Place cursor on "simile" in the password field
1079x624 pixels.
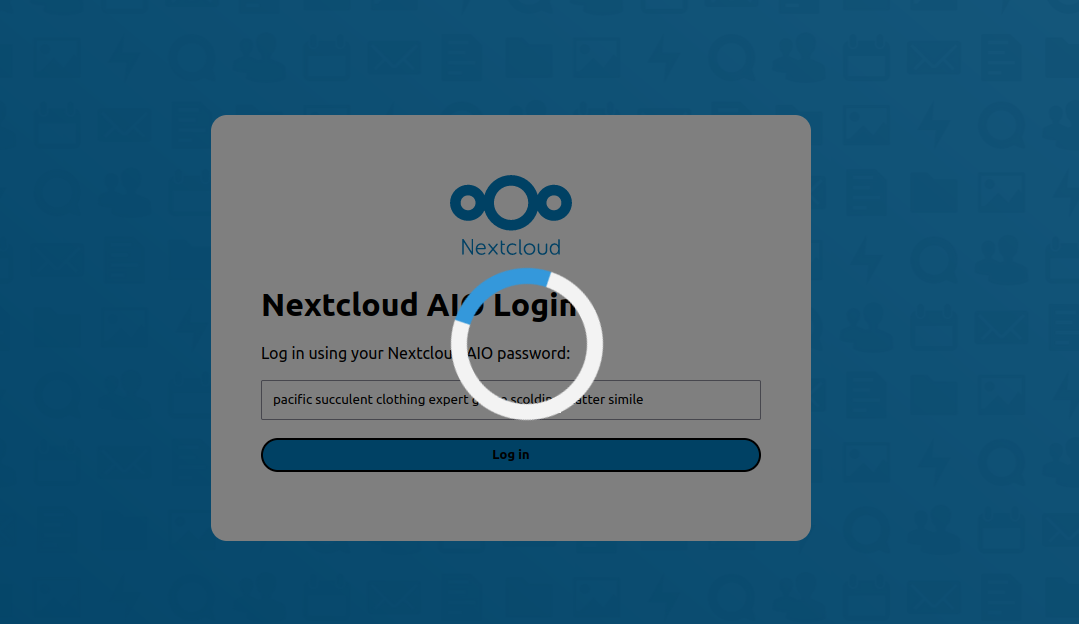(x=624, y=400)
